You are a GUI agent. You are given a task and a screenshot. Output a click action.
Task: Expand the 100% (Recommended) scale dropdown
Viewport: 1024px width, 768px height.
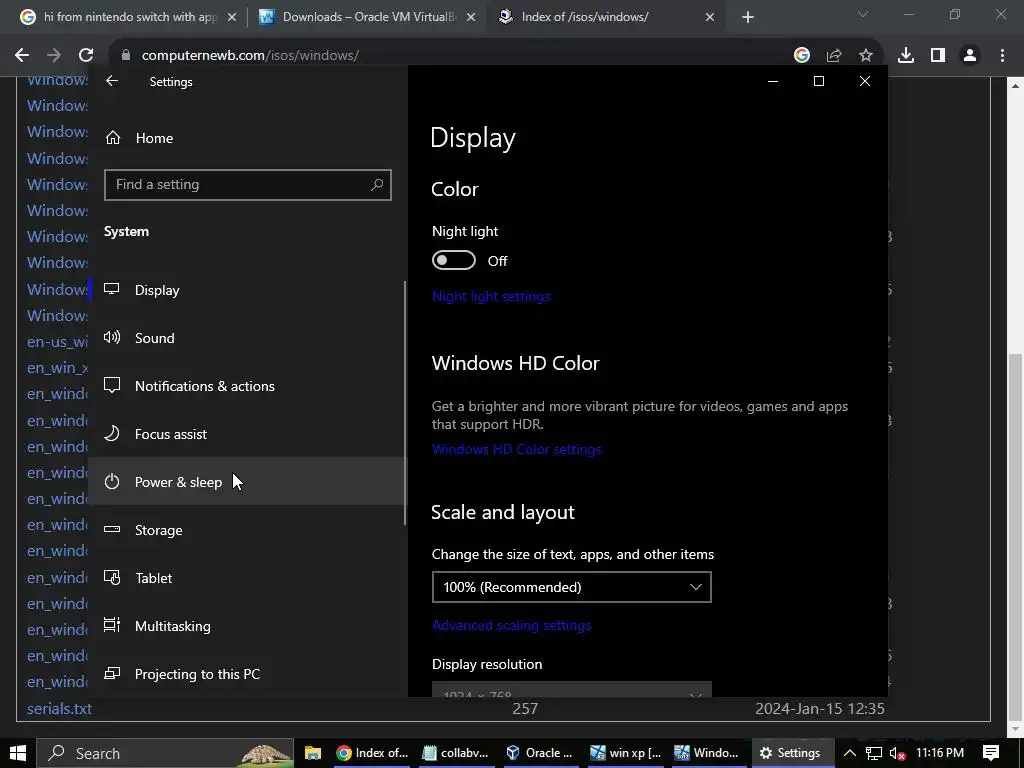click(571, 587)
